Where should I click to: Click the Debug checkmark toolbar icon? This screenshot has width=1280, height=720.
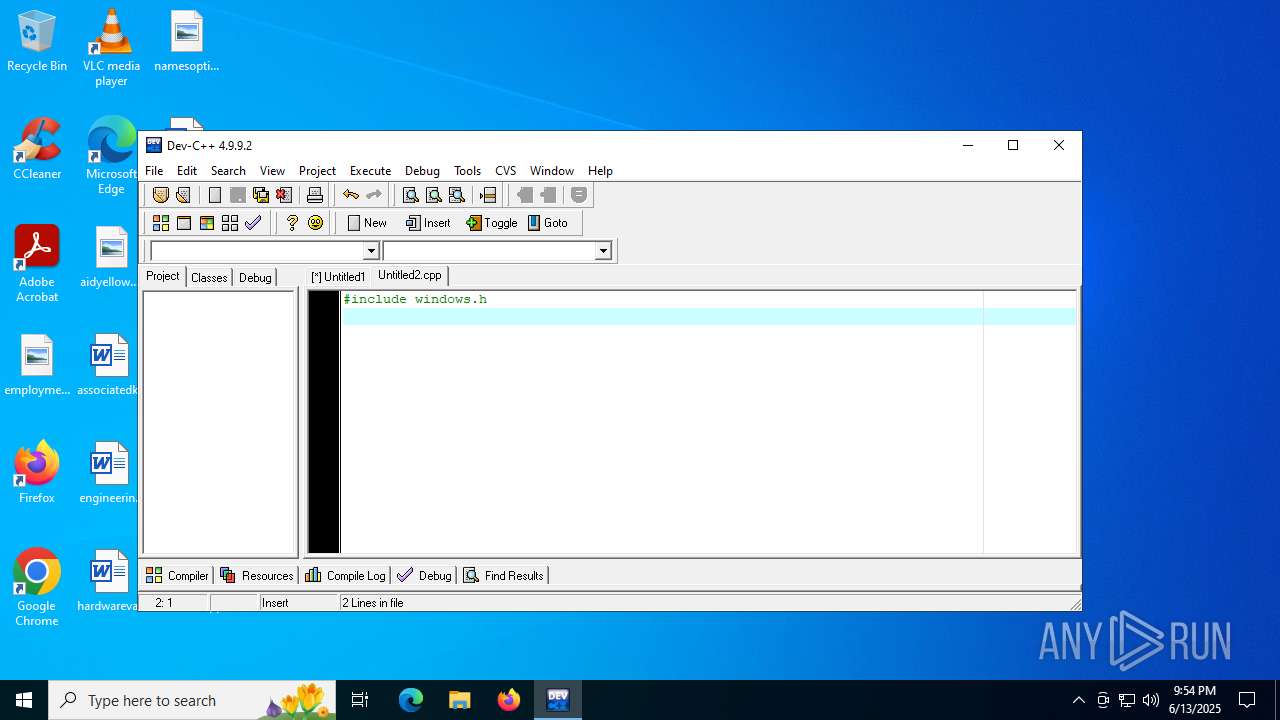click(x=253, y=223)
